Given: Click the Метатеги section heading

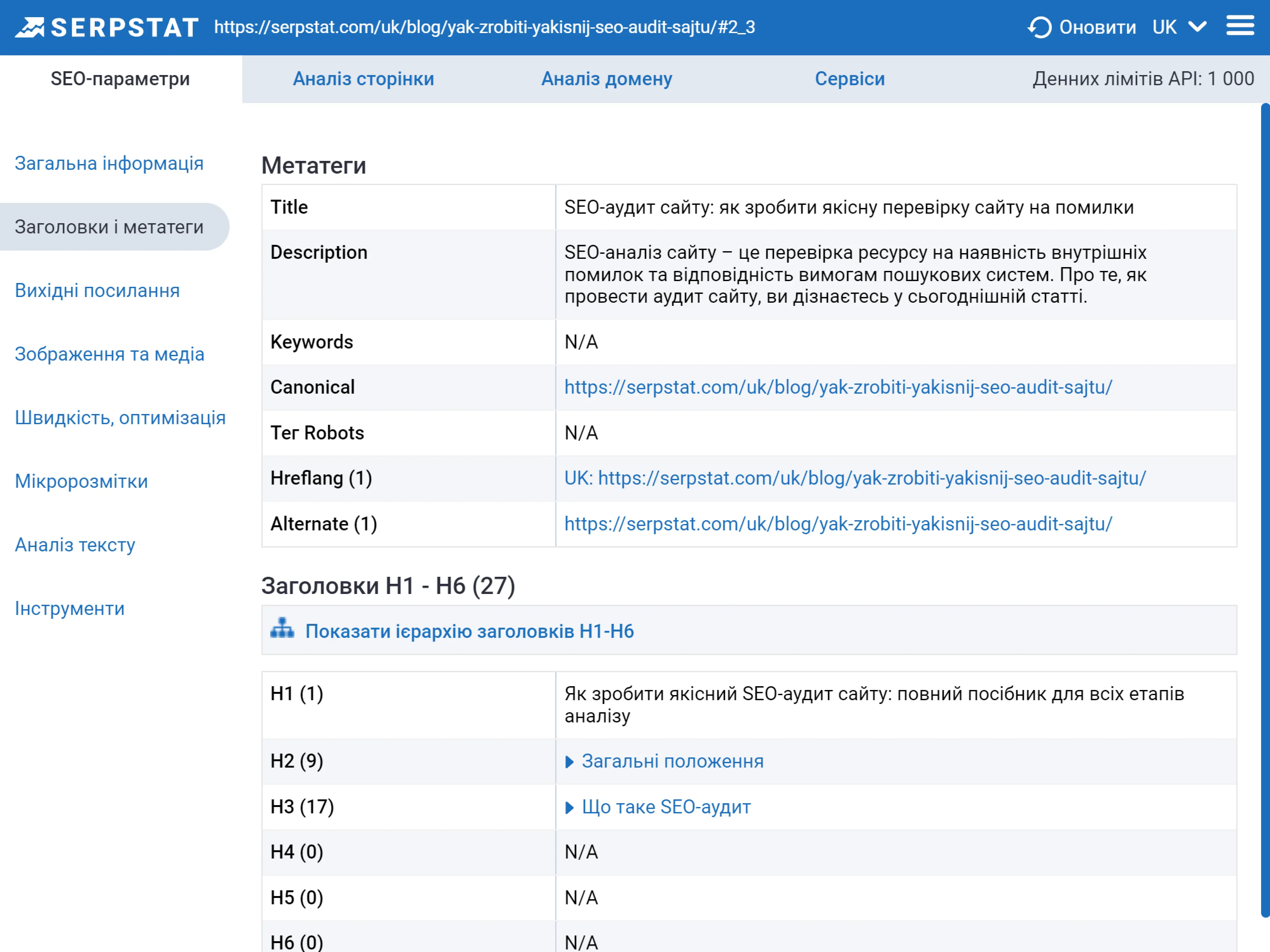Looking at the screenshot, I should pos(314,165).
